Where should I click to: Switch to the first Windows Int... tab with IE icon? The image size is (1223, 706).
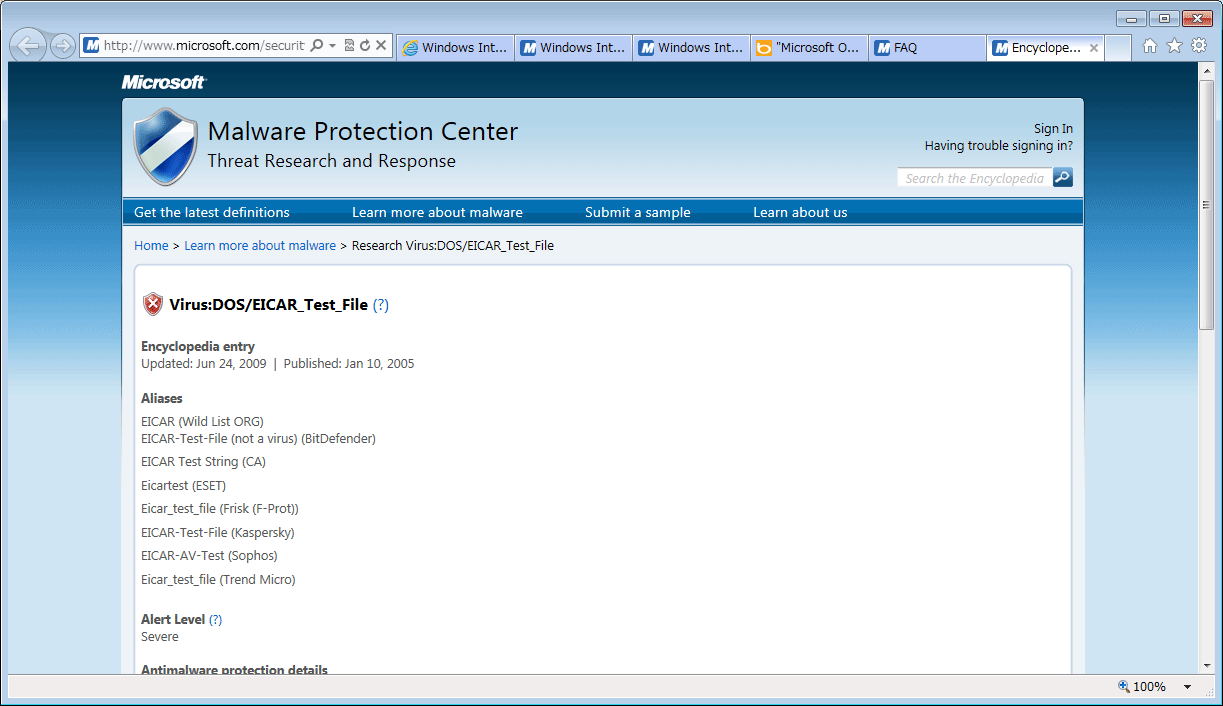[456, 47]
